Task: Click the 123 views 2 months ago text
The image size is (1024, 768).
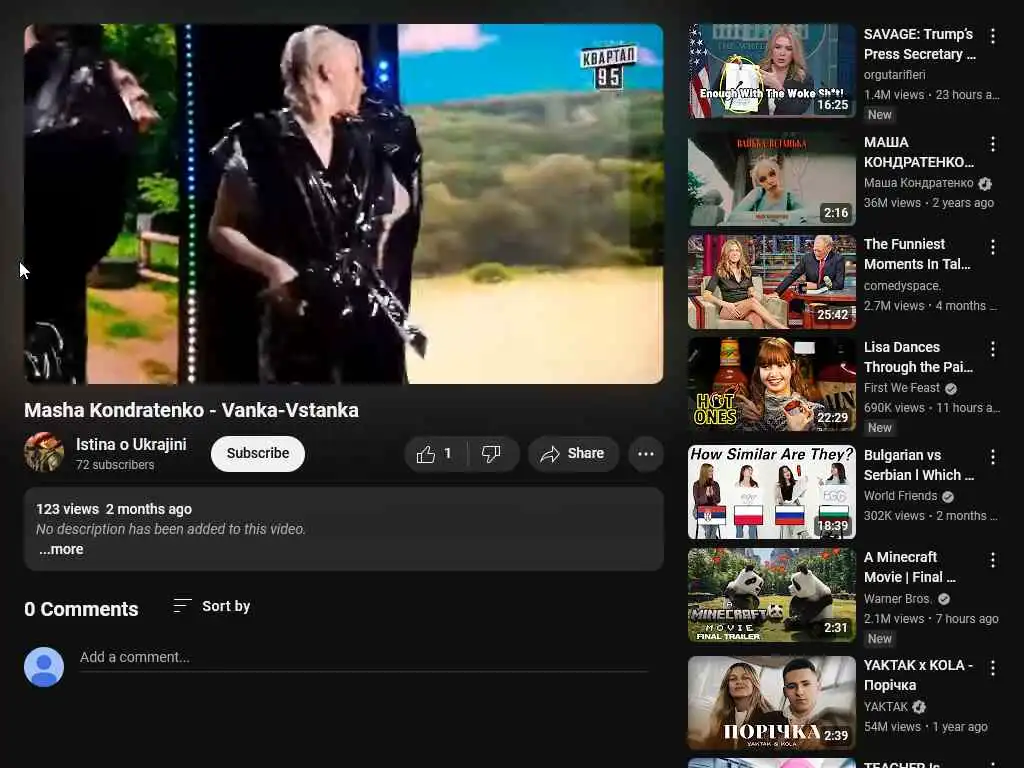Action: pos(114,509)
